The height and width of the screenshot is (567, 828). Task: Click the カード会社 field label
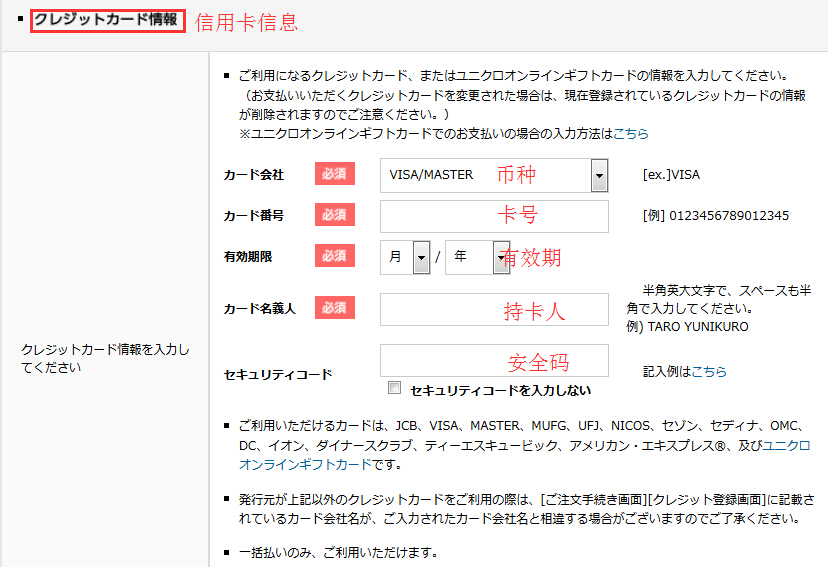pyautogui.click(x=254, y=175)
